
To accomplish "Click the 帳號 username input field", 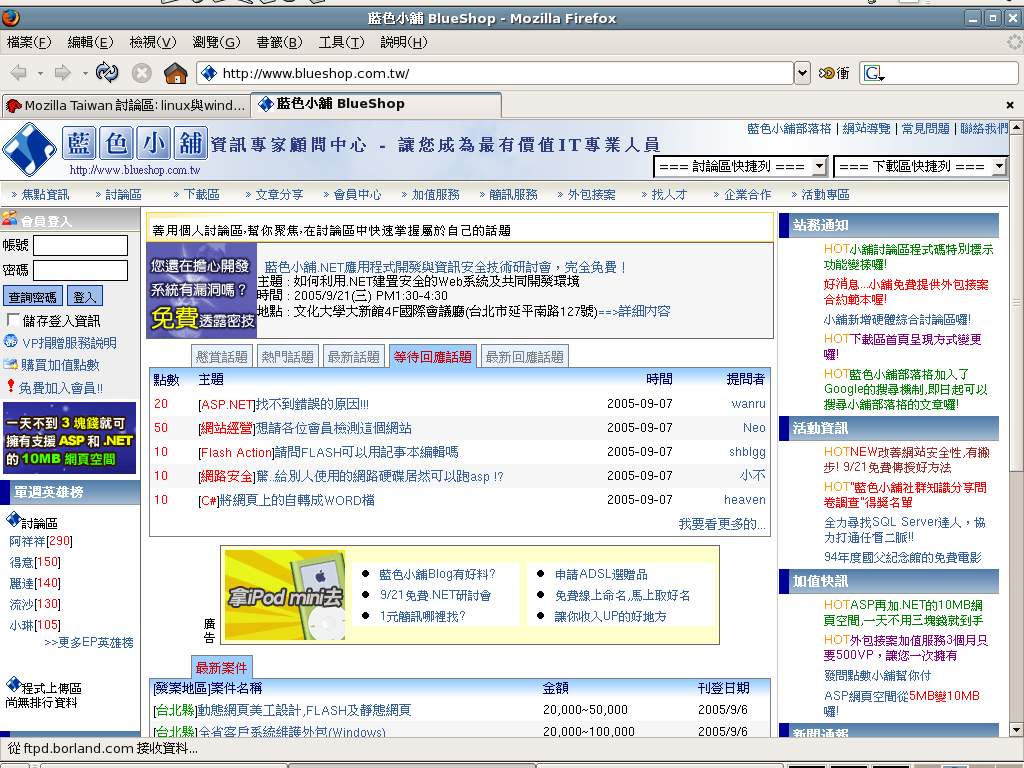I will pyautogui.click(x=80, y=246).
